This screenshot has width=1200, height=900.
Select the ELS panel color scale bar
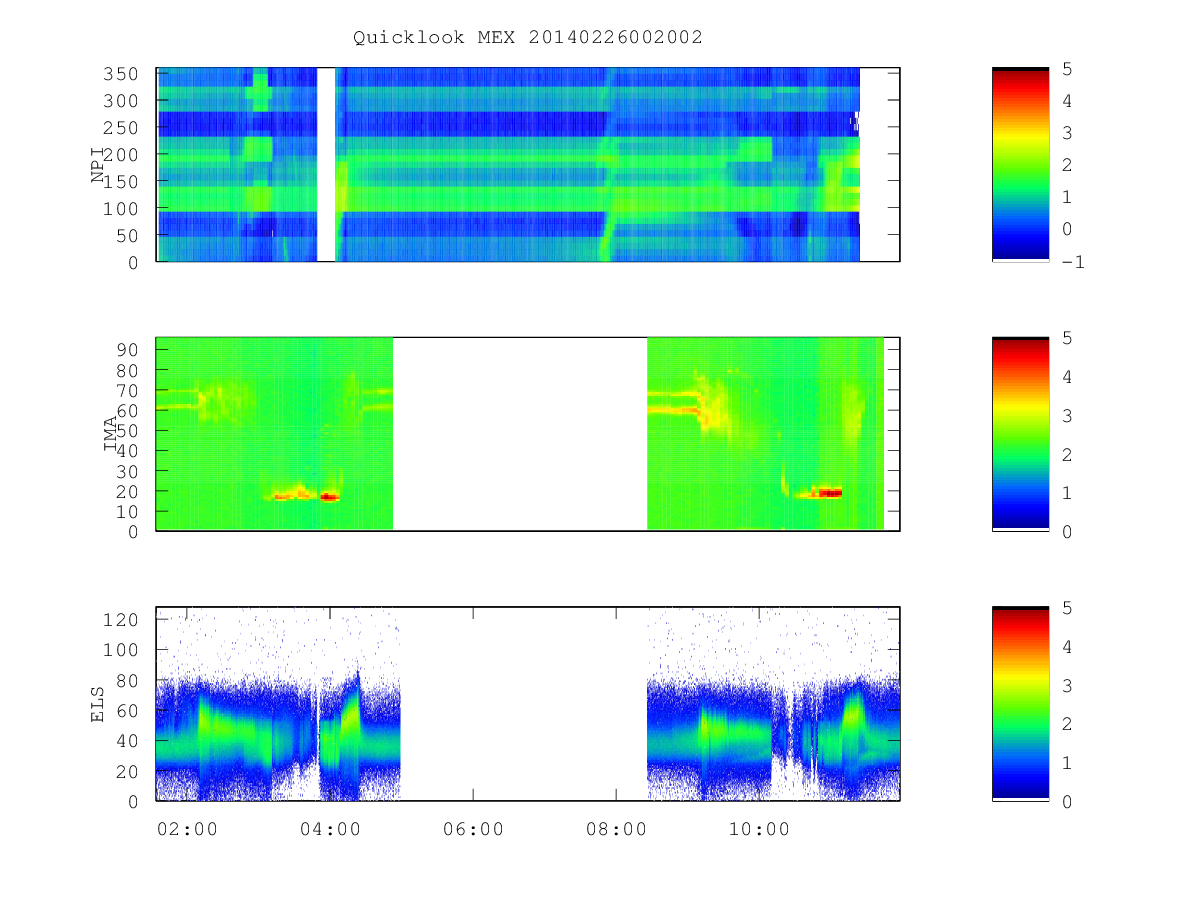click(x=1020, y=703)
